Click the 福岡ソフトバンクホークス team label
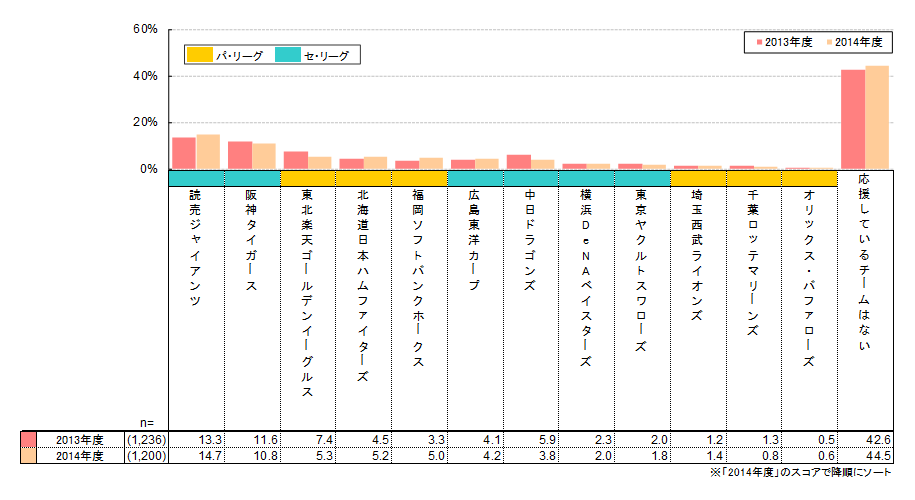The height and width of the screenshot is (500, 915). pyautogui.click(x=418, y=278)
